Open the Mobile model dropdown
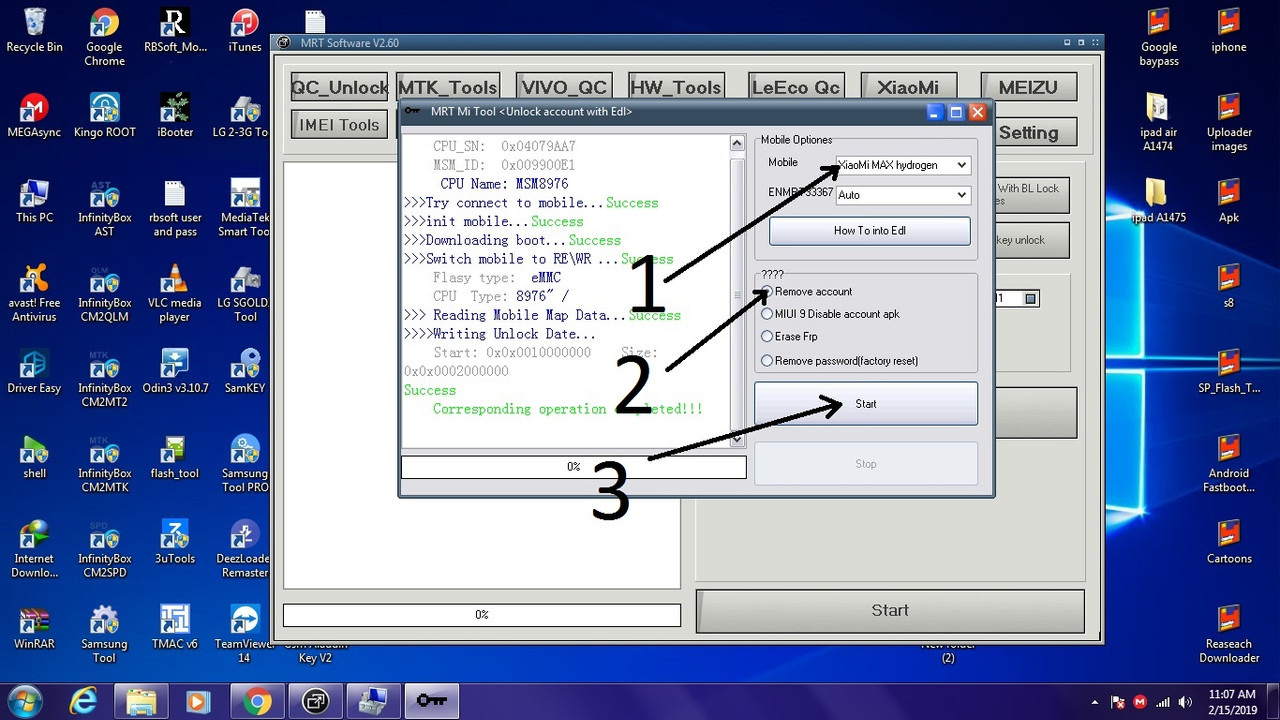This screenshot has width=1280, height=720. click(x=903, y=165)
